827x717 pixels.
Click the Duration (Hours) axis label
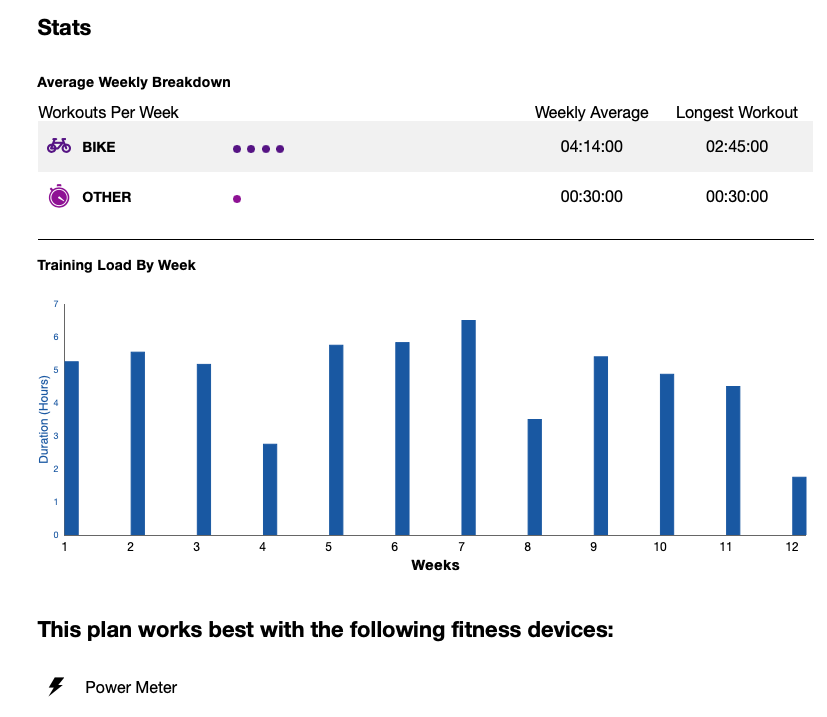click(x=44, y=418)
